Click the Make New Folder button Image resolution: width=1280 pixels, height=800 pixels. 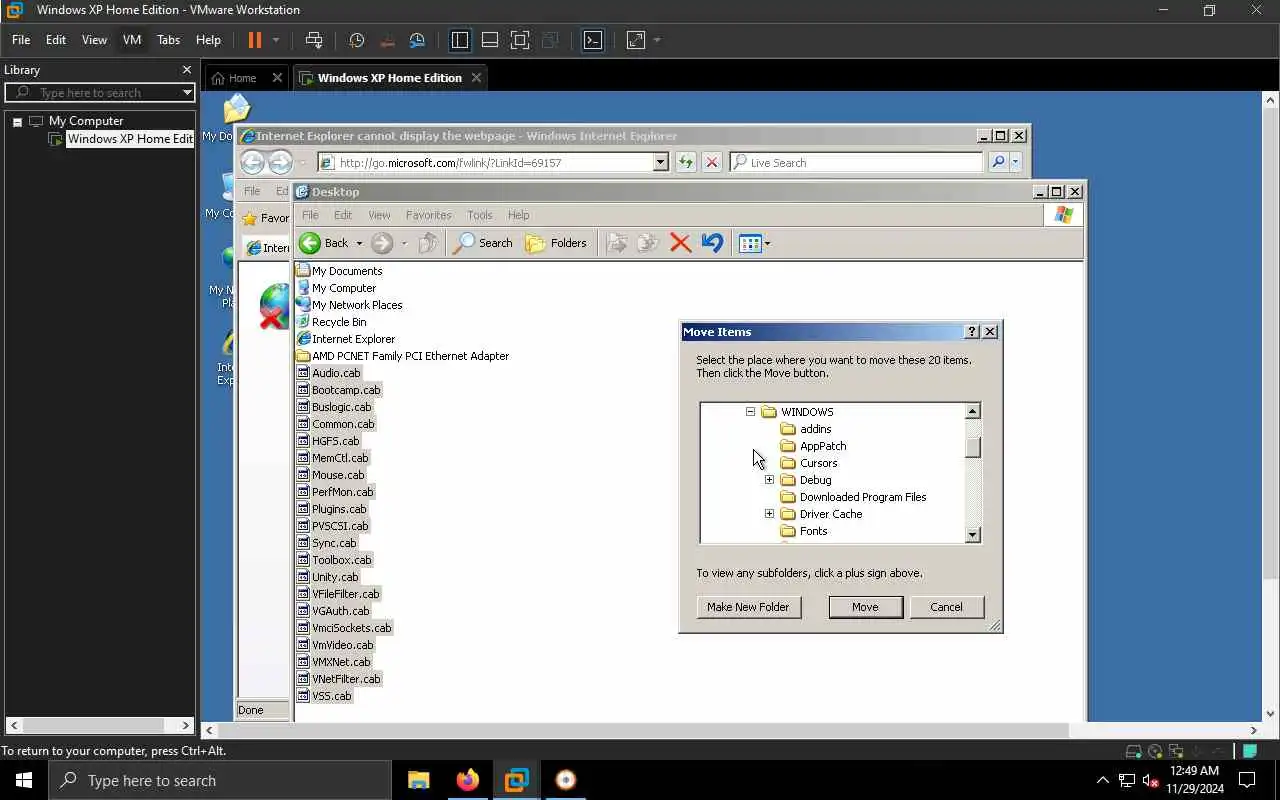(748, 607)
